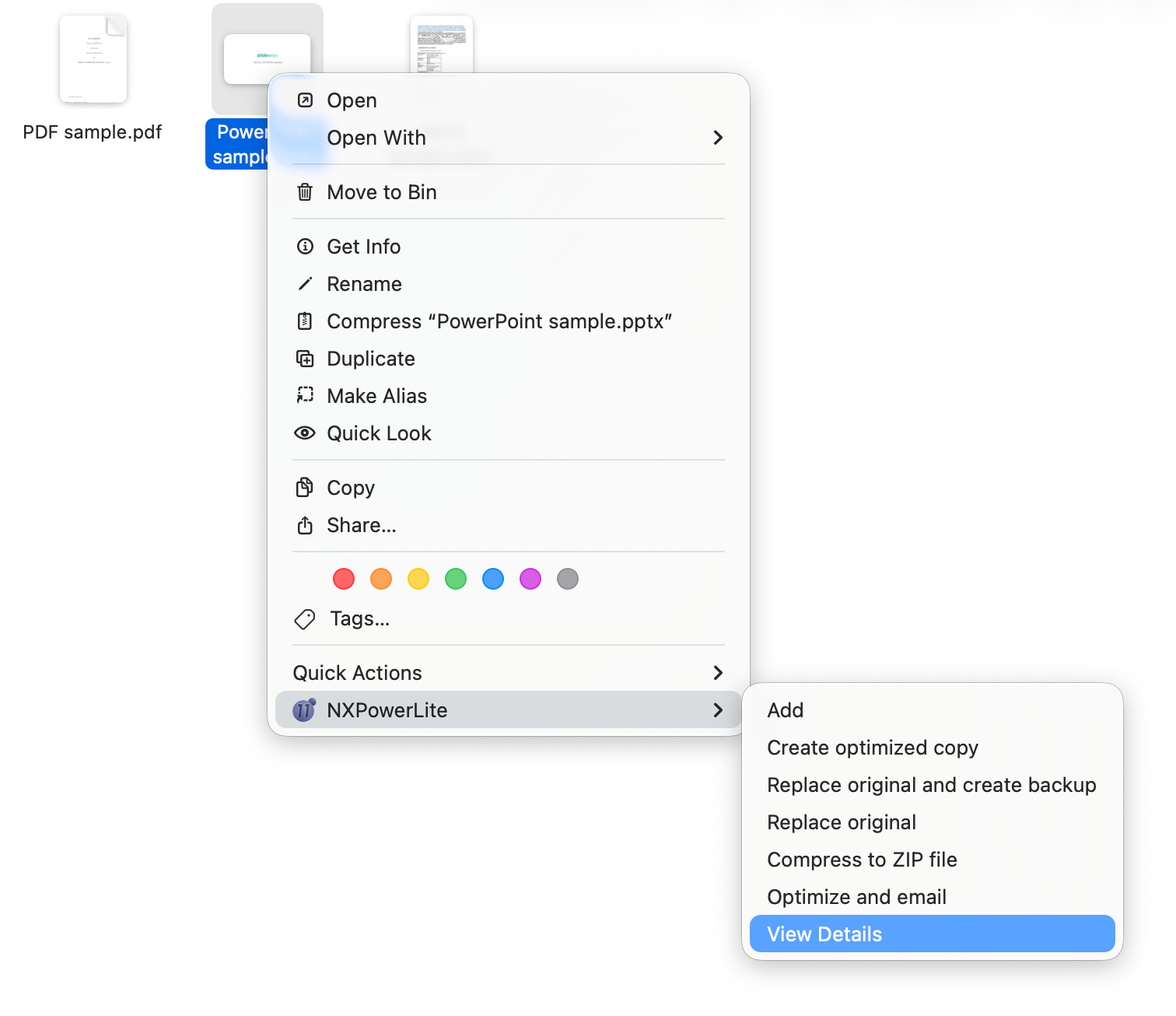Click the Duplicate icon
Image resolution: width=1176 pixels, height=1016 pixels.
pos(305,358)
